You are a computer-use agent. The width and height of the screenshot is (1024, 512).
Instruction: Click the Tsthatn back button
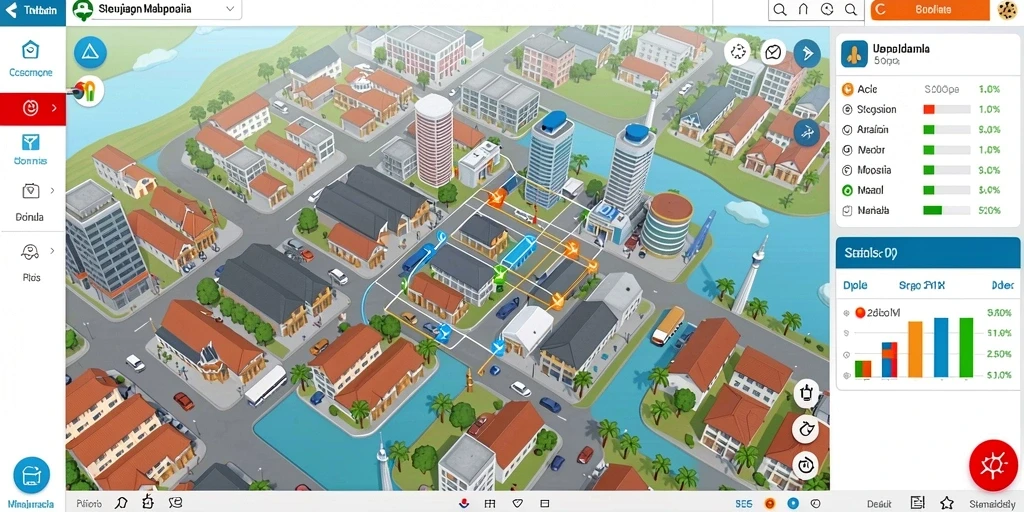[x=33, y=11]
